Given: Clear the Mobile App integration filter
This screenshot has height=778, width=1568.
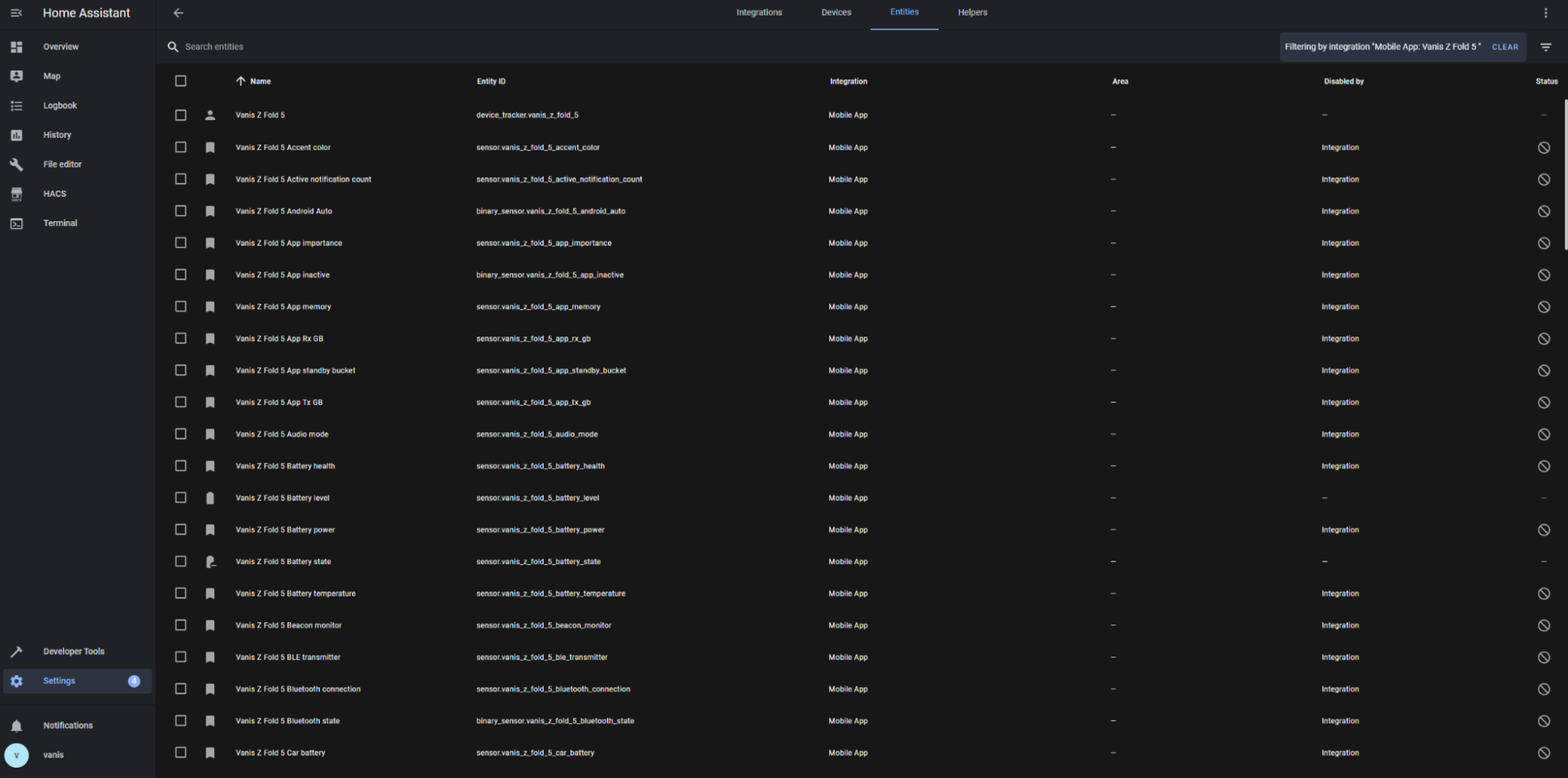Looking at the screenshot, I should point(1504,47).
